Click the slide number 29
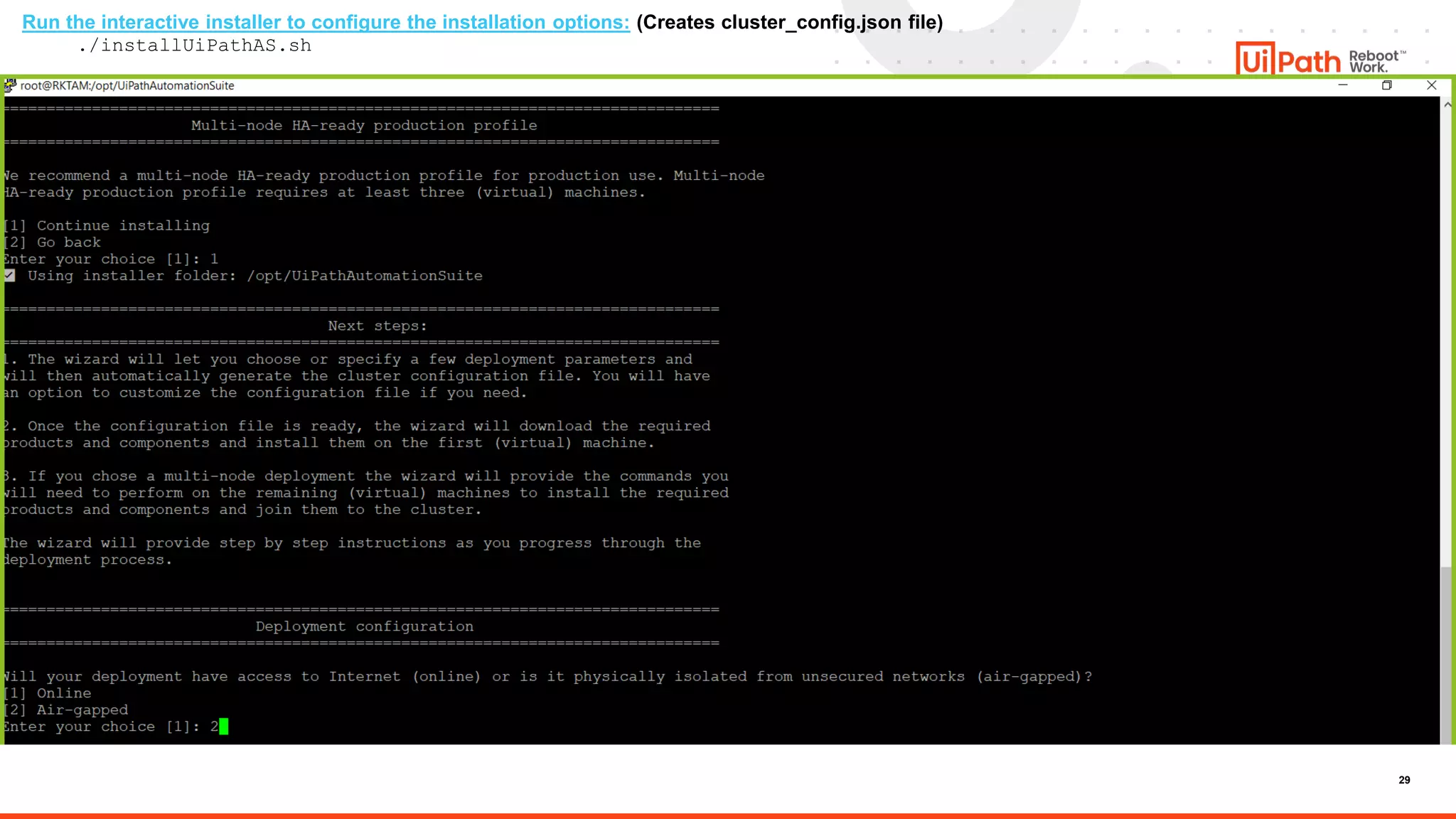Screen dimensions: 1456x819 click(1404, 780)
